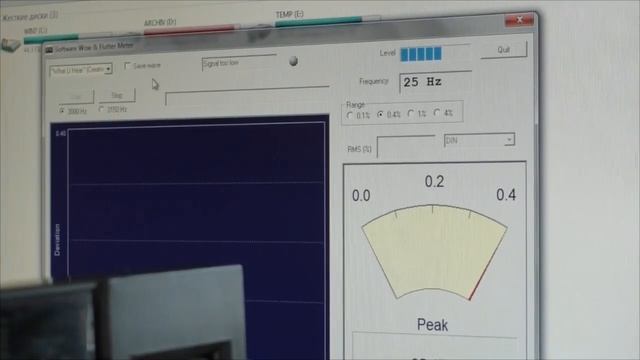Close the Wow & Flutter Meter window
Viewport: 640px width, 360px height.
(x=519, y=20)
